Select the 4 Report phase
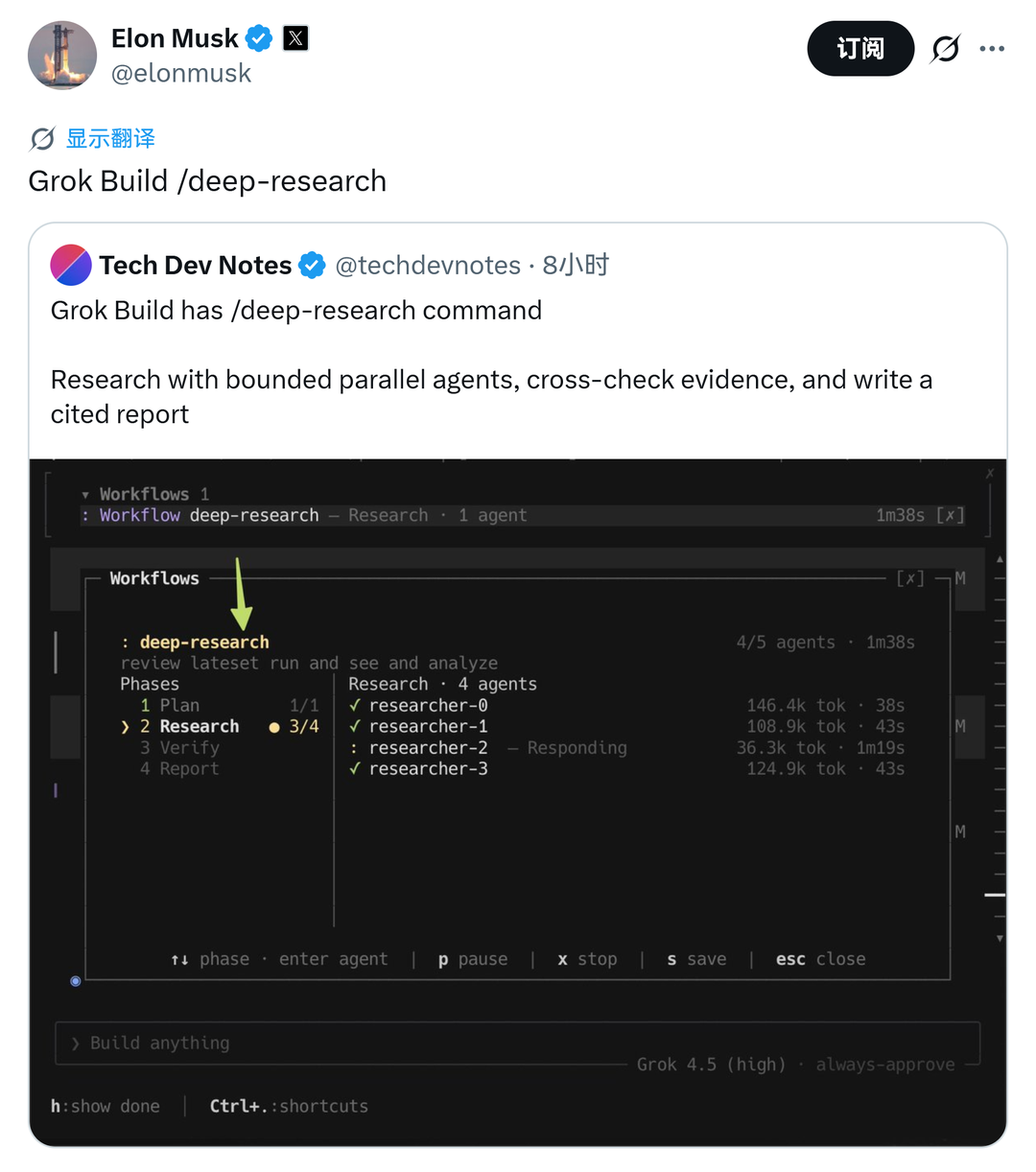1036x1172 pixels. (179, 769)
